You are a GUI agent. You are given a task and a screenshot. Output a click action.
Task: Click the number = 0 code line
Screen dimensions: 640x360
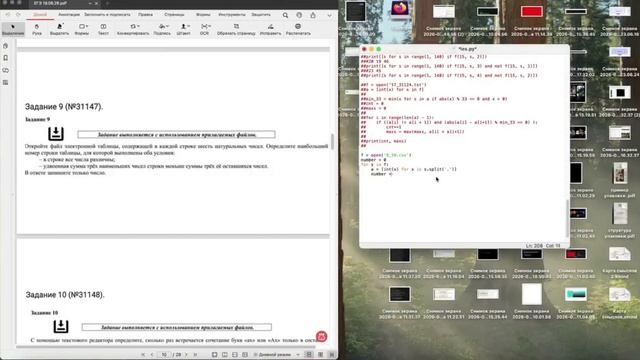tap(373, 160)
